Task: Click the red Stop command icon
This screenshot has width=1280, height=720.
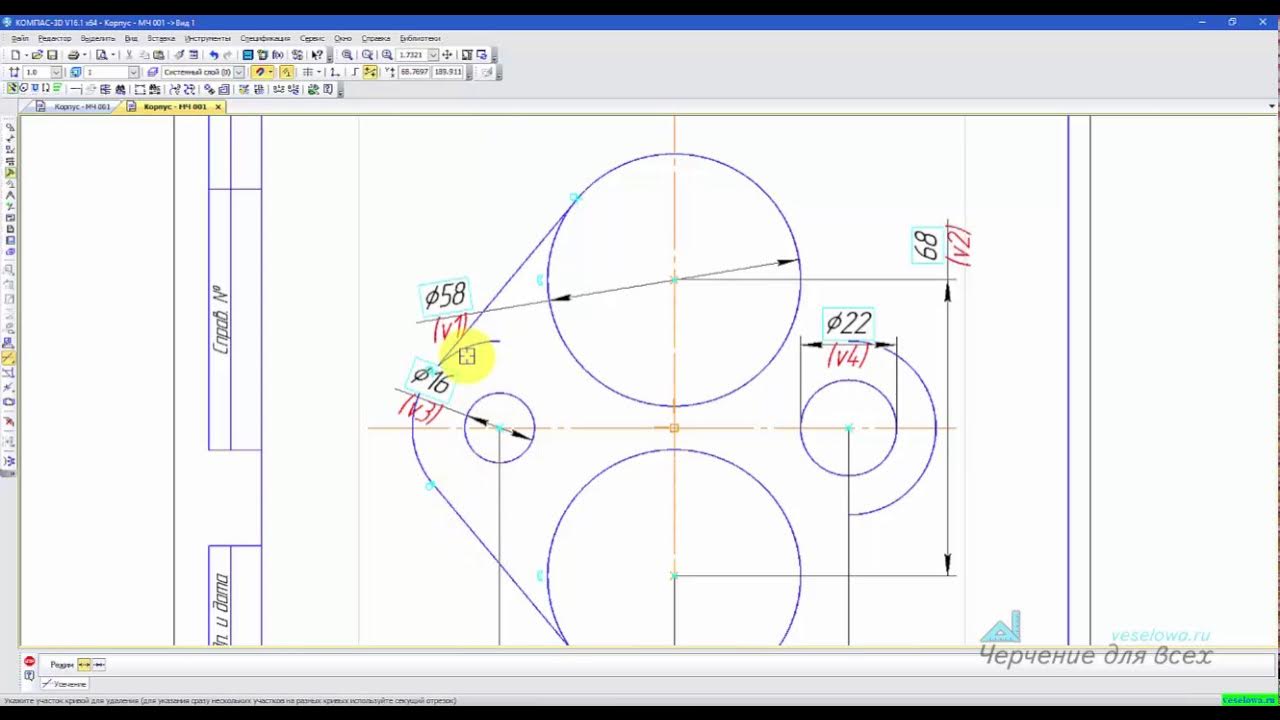Action: [x=29, y=661]
